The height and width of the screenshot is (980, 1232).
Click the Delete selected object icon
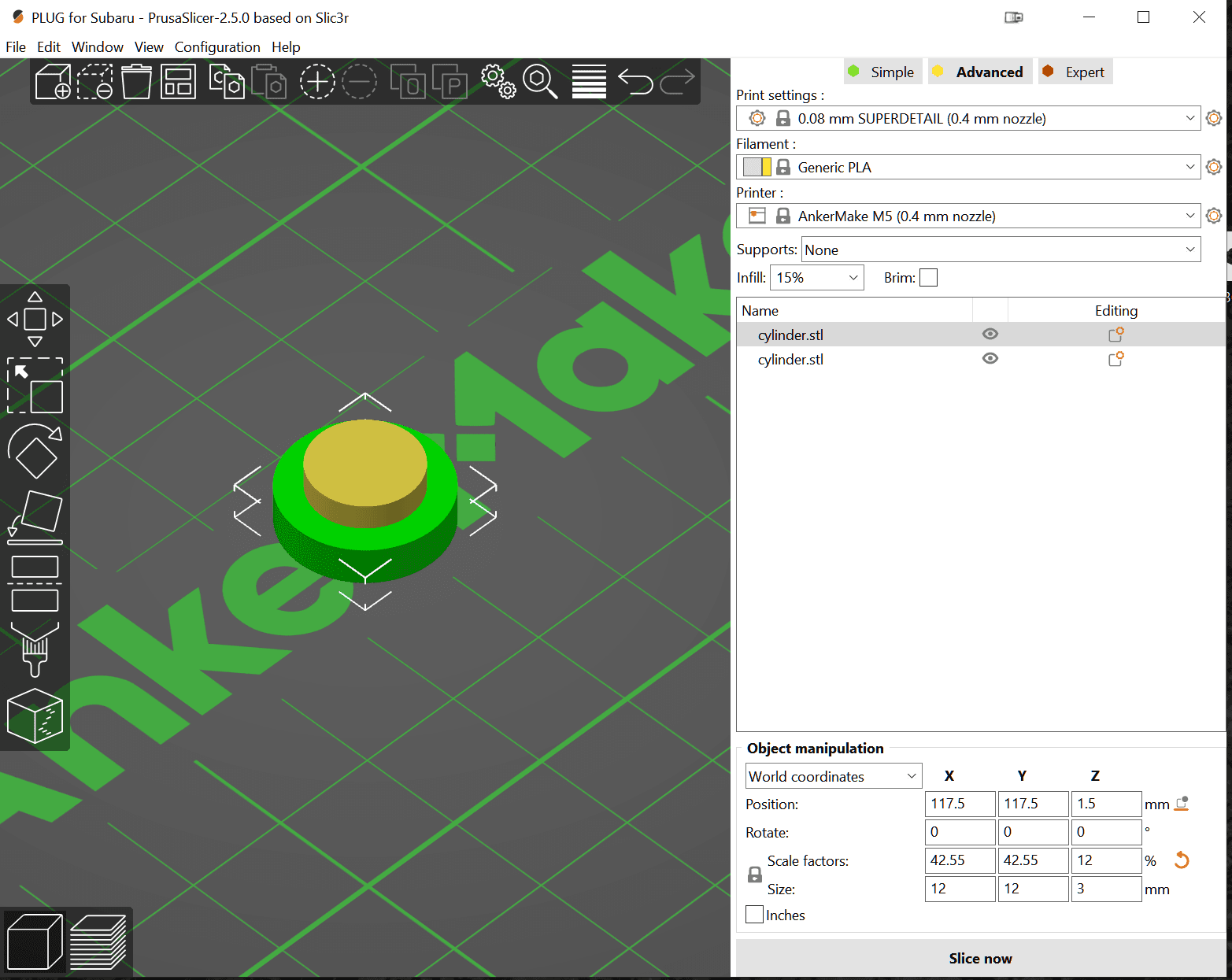95,81
